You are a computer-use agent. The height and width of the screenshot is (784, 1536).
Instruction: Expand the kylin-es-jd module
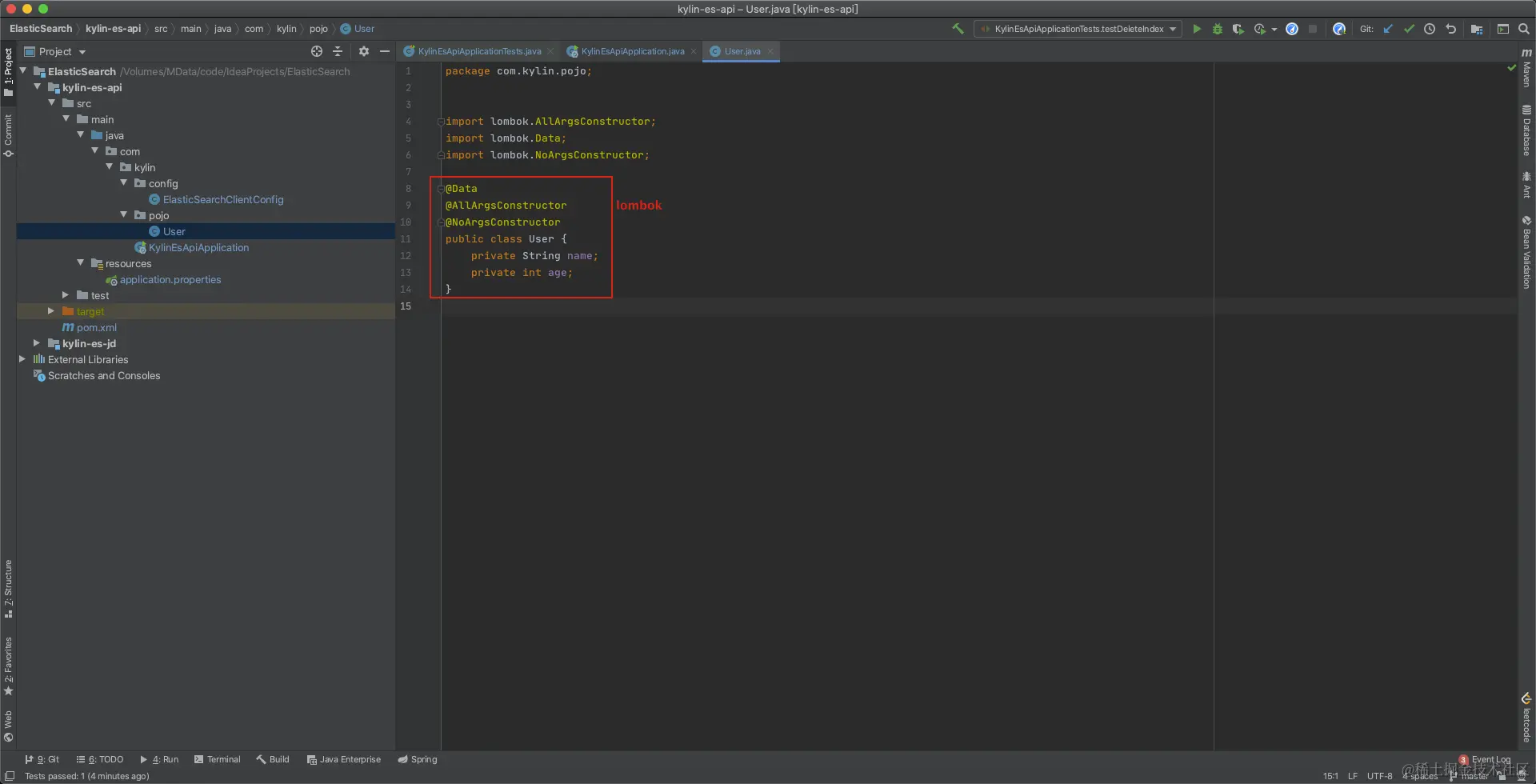click(37, 343)
